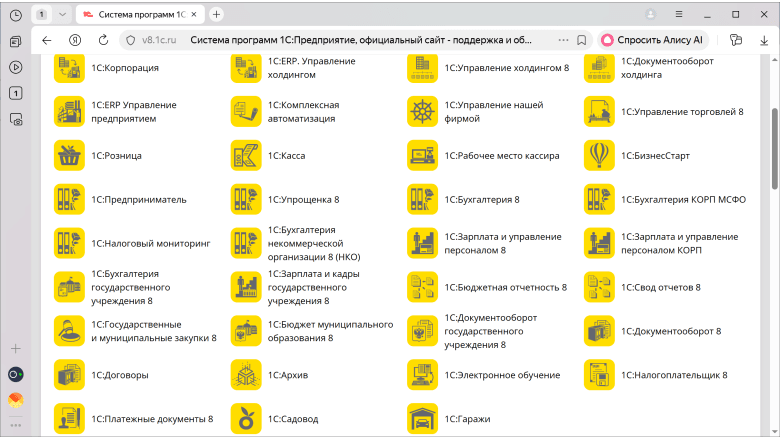Bookmark the page with the bookmark icon

tap(582, 40)
